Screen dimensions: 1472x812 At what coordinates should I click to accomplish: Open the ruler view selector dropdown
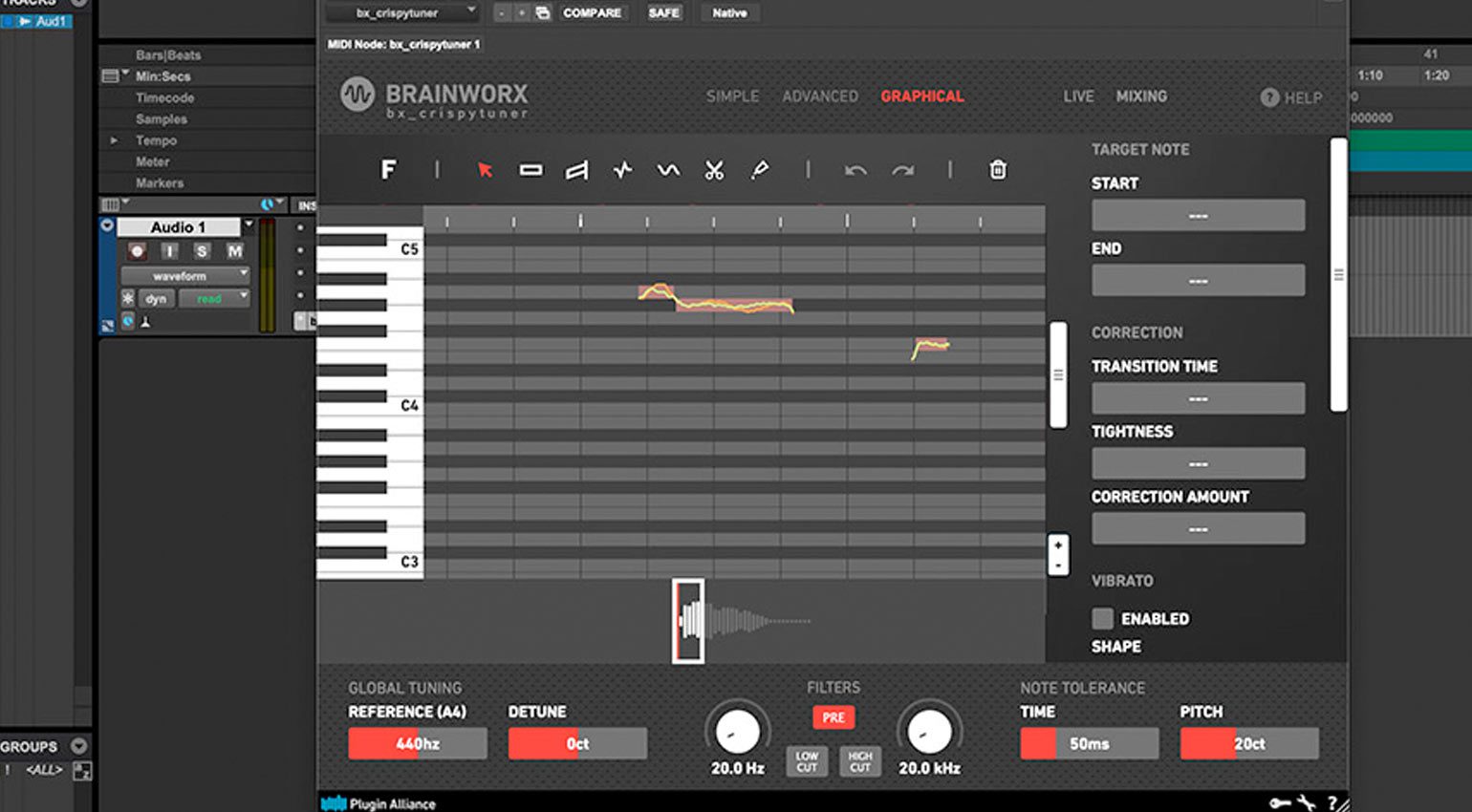pos(115,75)
